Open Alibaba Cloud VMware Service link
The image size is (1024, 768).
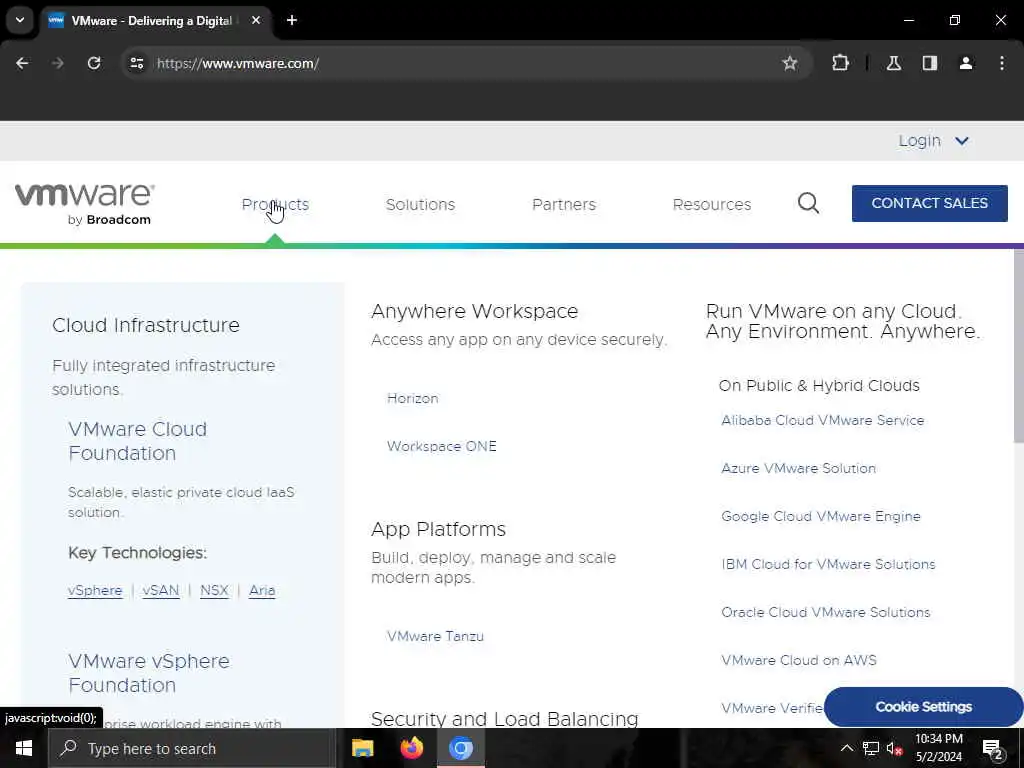coord(822,421)
